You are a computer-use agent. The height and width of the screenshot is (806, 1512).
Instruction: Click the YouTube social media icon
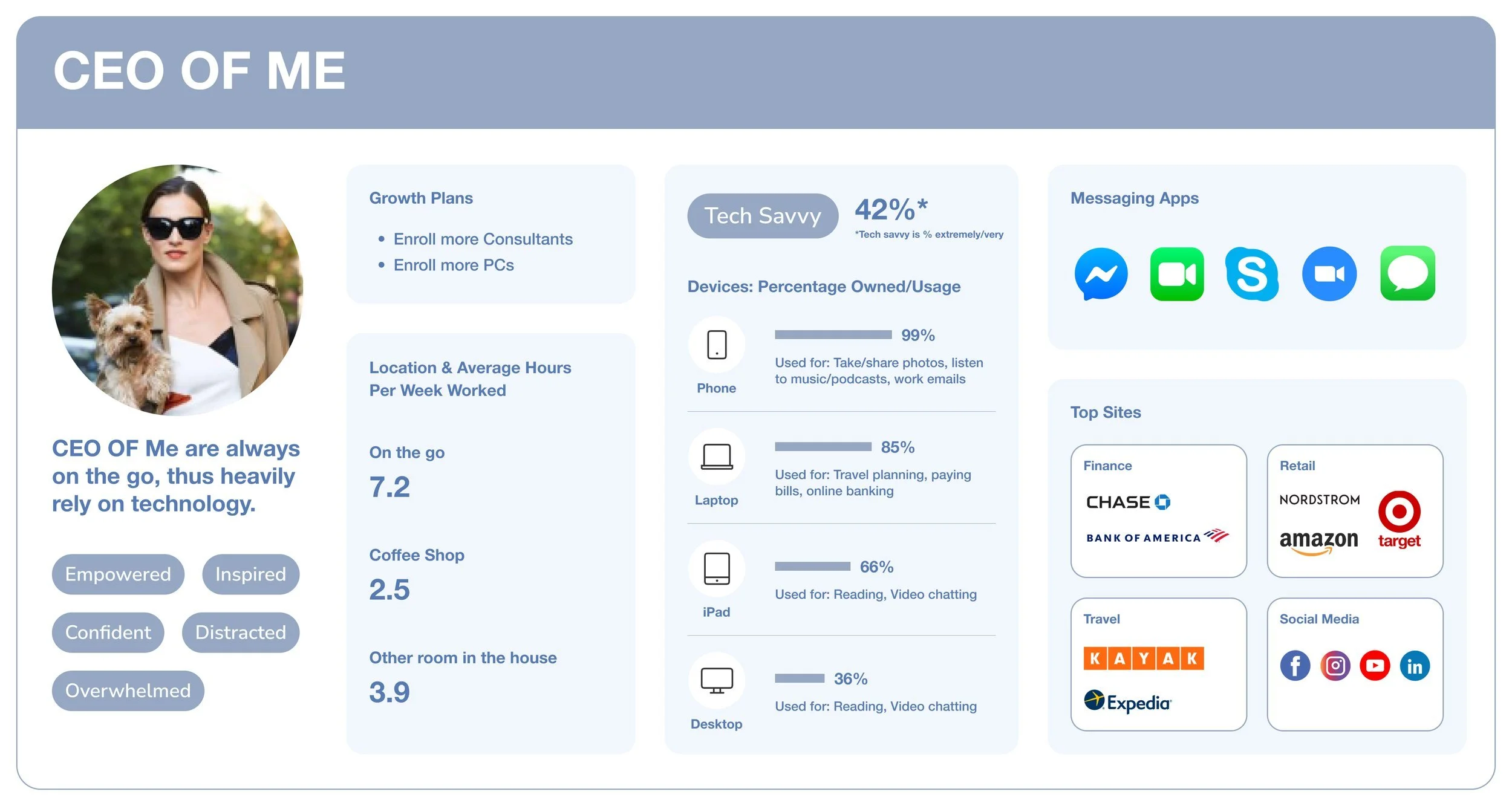coord(1375,666)
